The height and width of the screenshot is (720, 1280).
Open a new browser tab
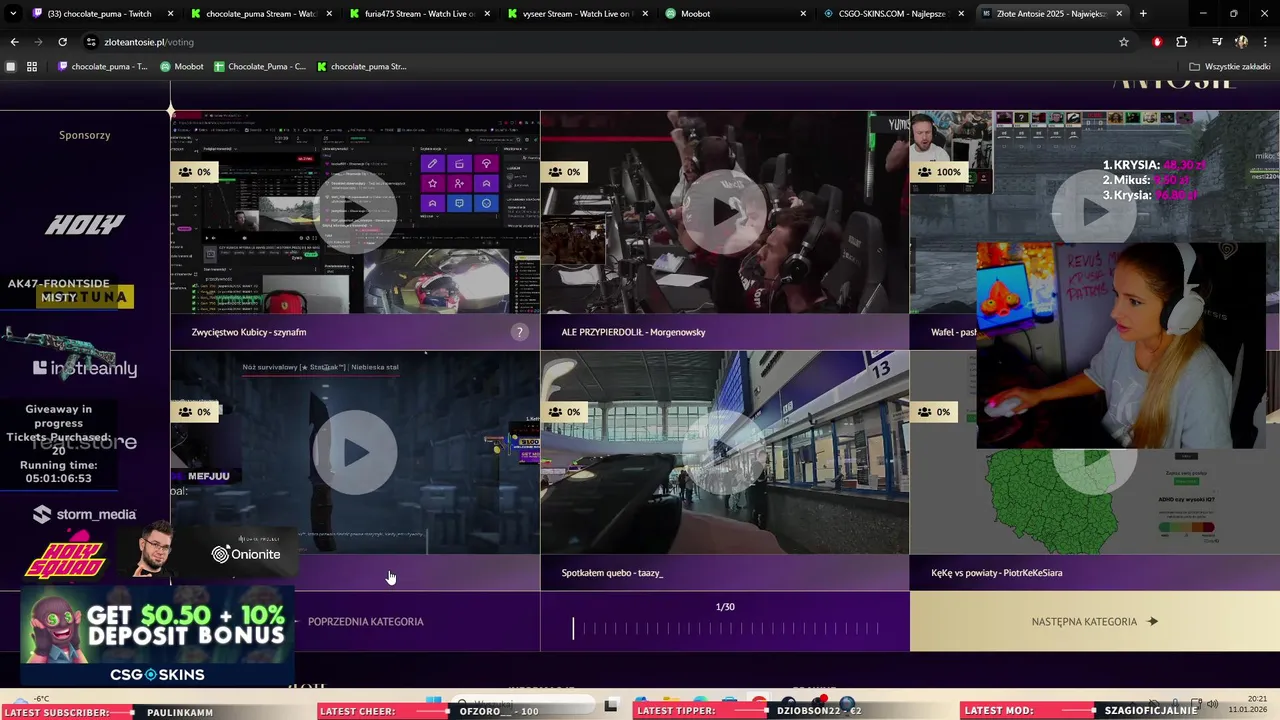pyautogui.click(x=1143, y=14)
